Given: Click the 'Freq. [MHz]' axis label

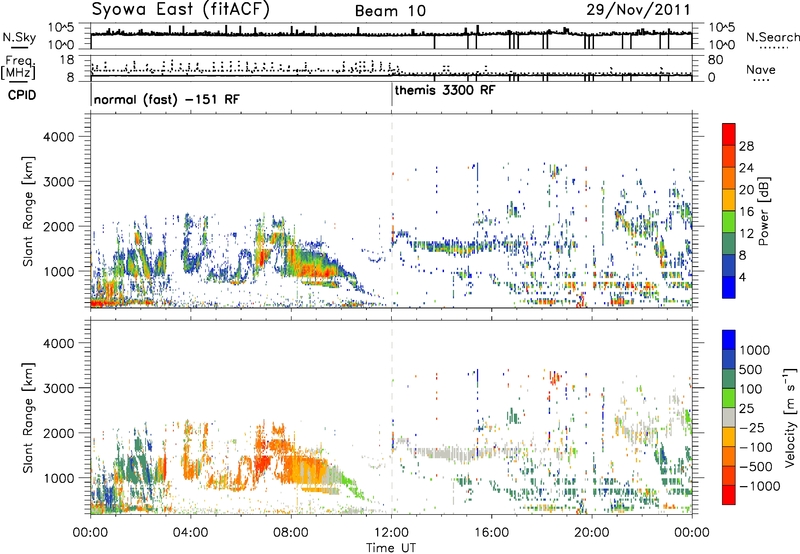Looking at the screenshot, I should point(18,67).
